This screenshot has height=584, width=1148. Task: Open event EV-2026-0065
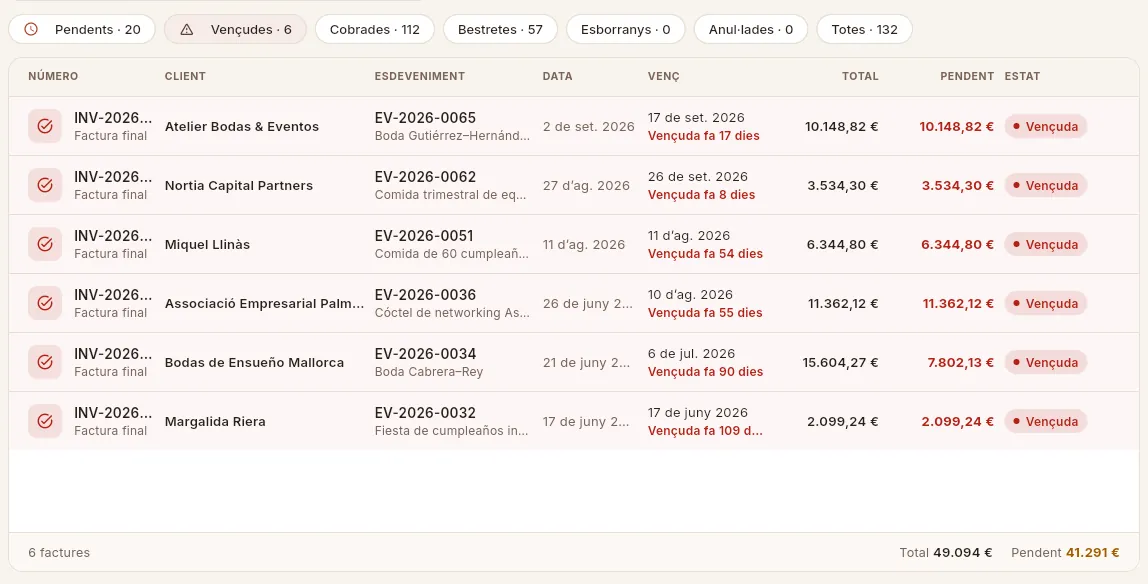pos(425,118)
